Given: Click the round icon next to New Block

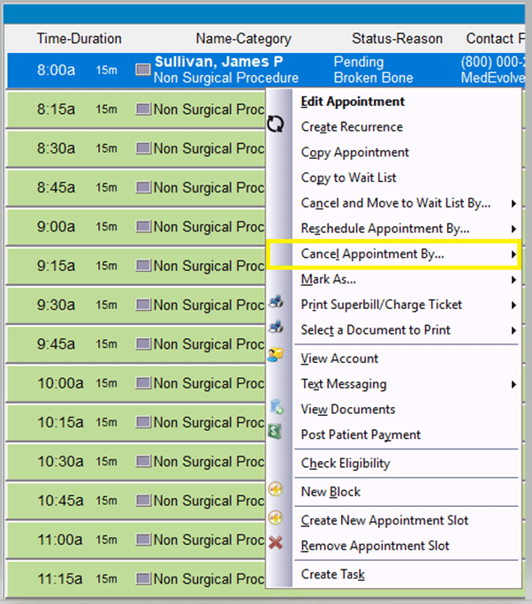Looking at the screenshot, I should (275, 489).
